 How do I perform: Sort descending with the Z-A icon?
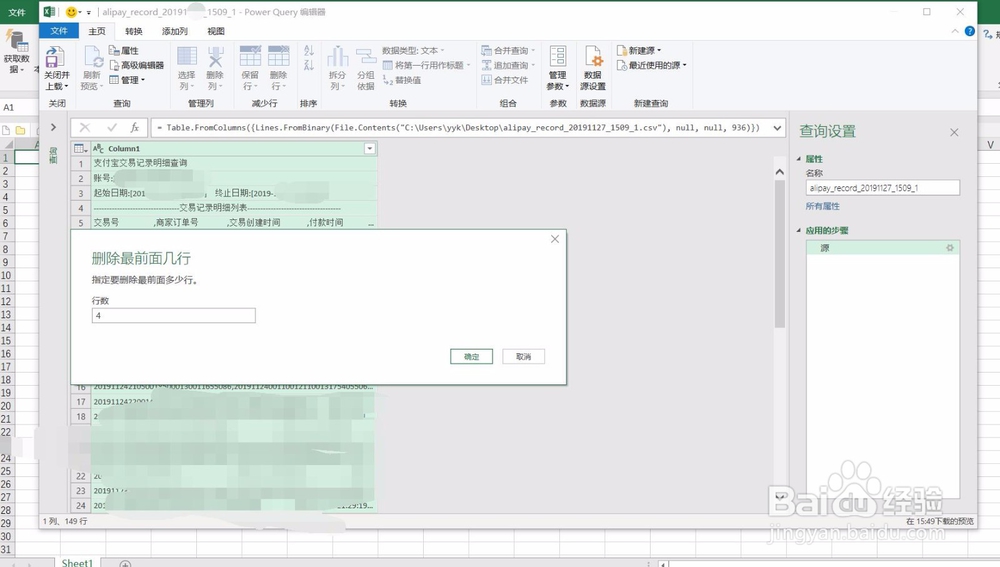point(309,64)
